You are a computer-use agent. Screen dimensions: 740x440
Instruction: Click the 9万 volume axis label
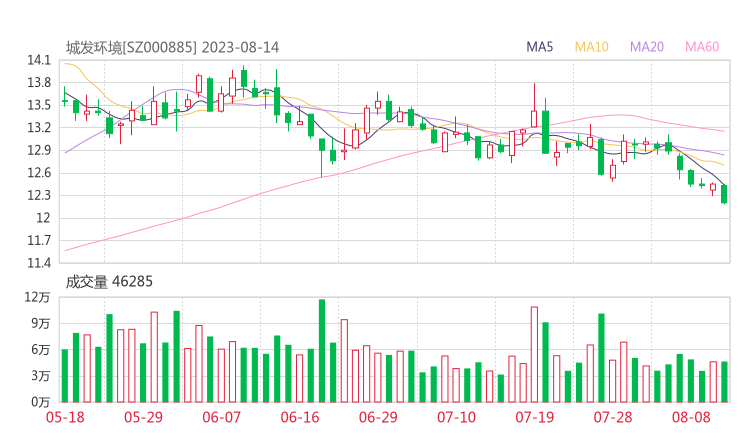(x=41, y=324)
